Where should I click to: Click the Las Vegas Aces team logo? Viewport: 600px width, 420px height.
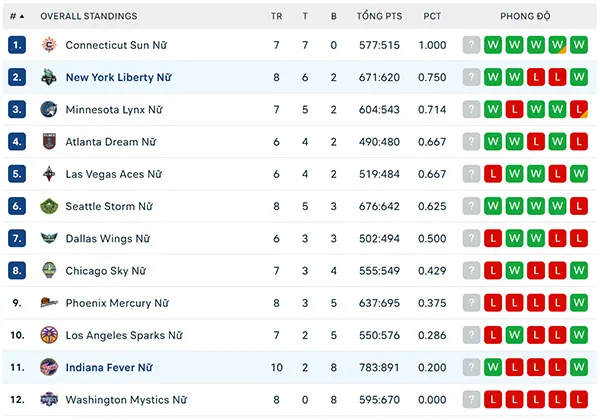click(49, 174)
